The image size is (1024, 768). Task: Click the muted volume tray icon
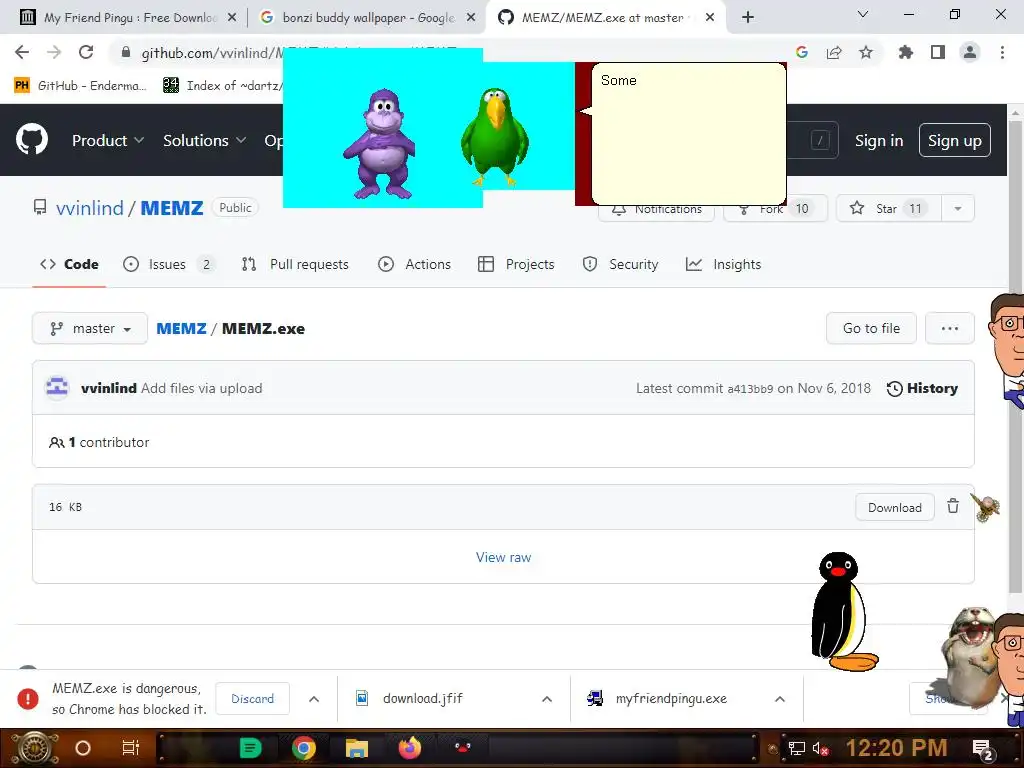pyautogui.click(x=820, y=749)
